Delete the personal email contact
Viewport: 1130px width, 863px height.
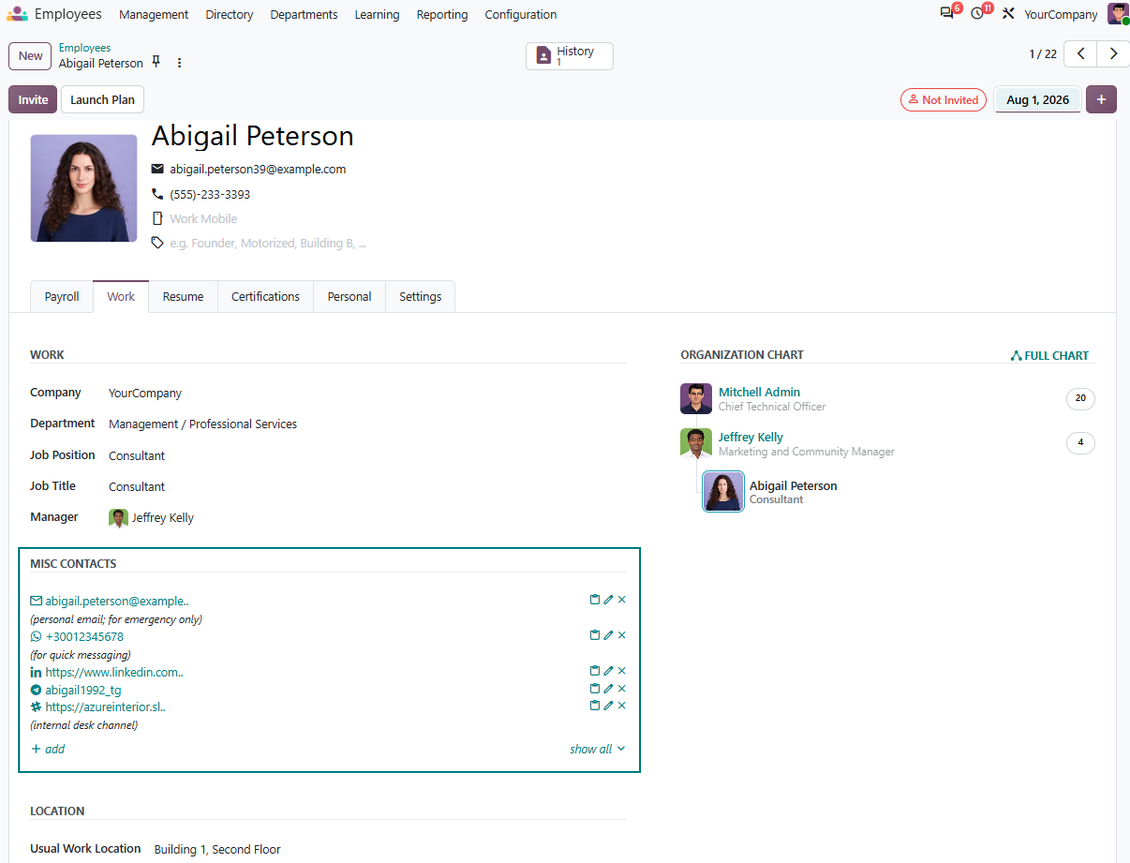click(622, 599)
